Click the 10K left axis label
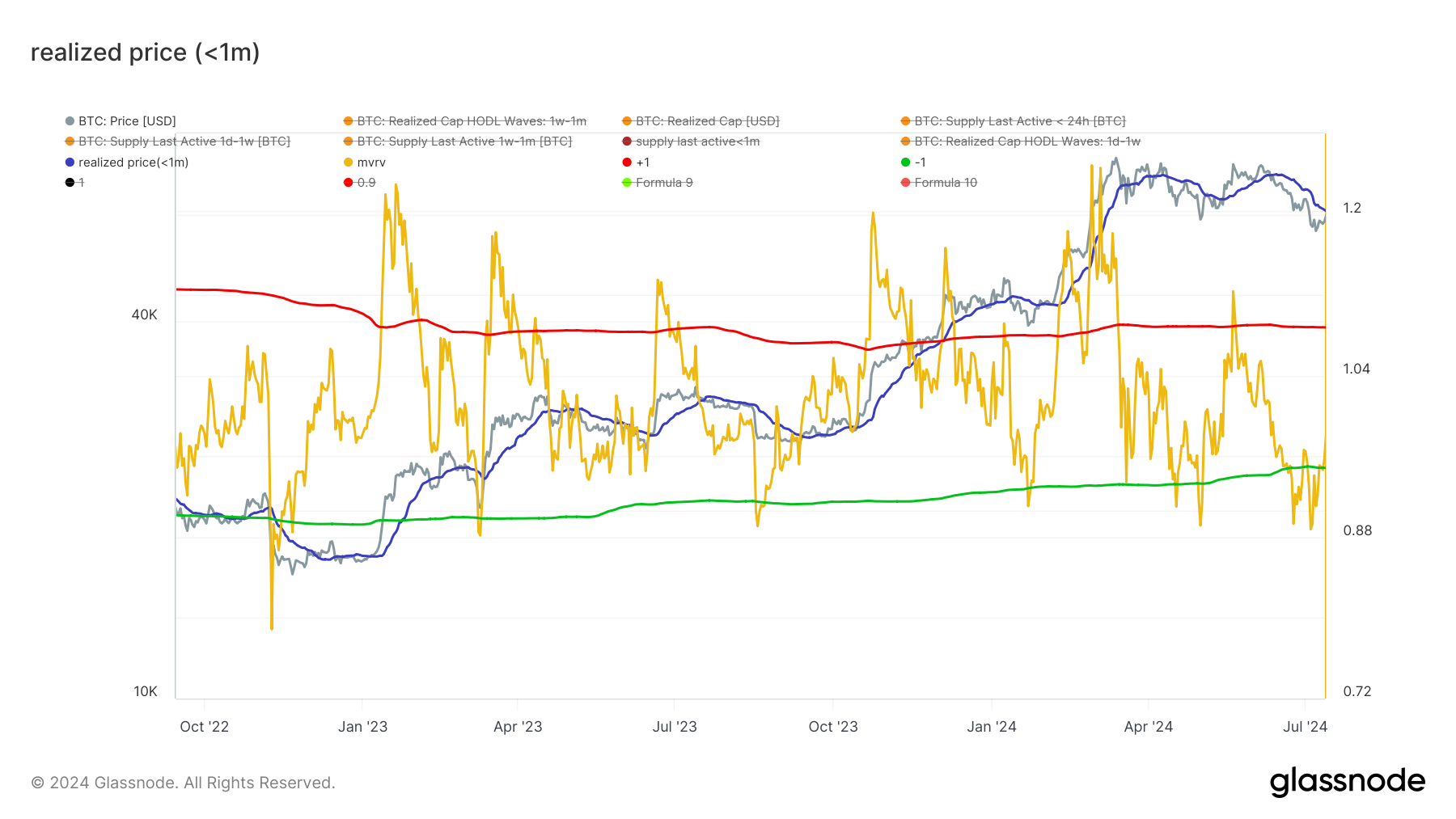Viewport: 1456px width, 819px height. pos(146,691)
